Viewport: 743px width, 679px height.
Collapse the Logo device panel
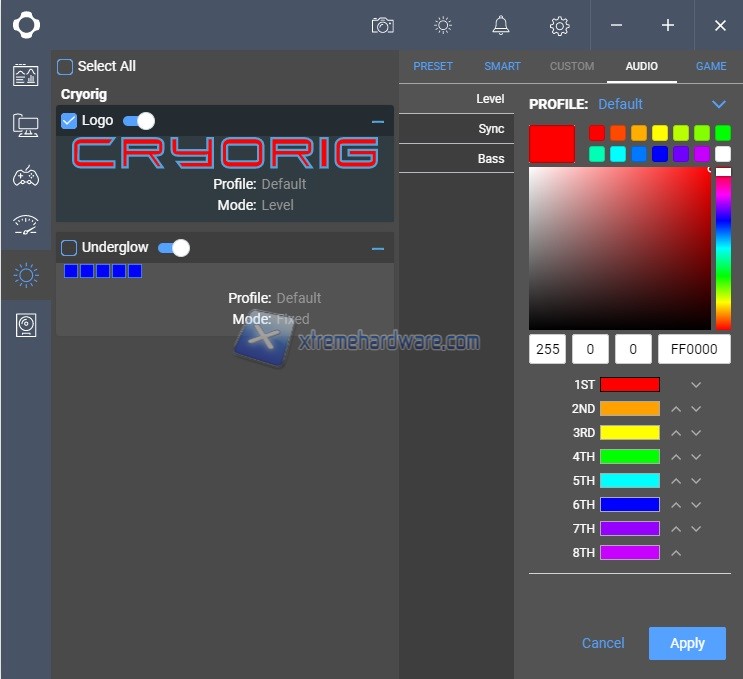tap(377, 122)
